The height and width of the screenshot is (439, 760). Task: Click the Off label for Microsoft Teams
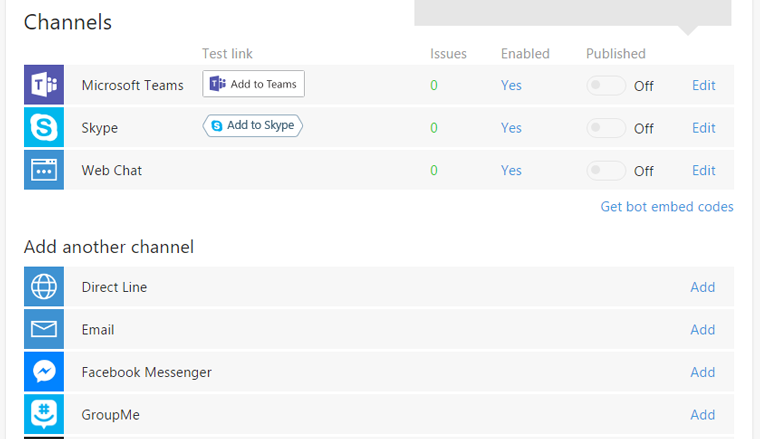[644, 86]
